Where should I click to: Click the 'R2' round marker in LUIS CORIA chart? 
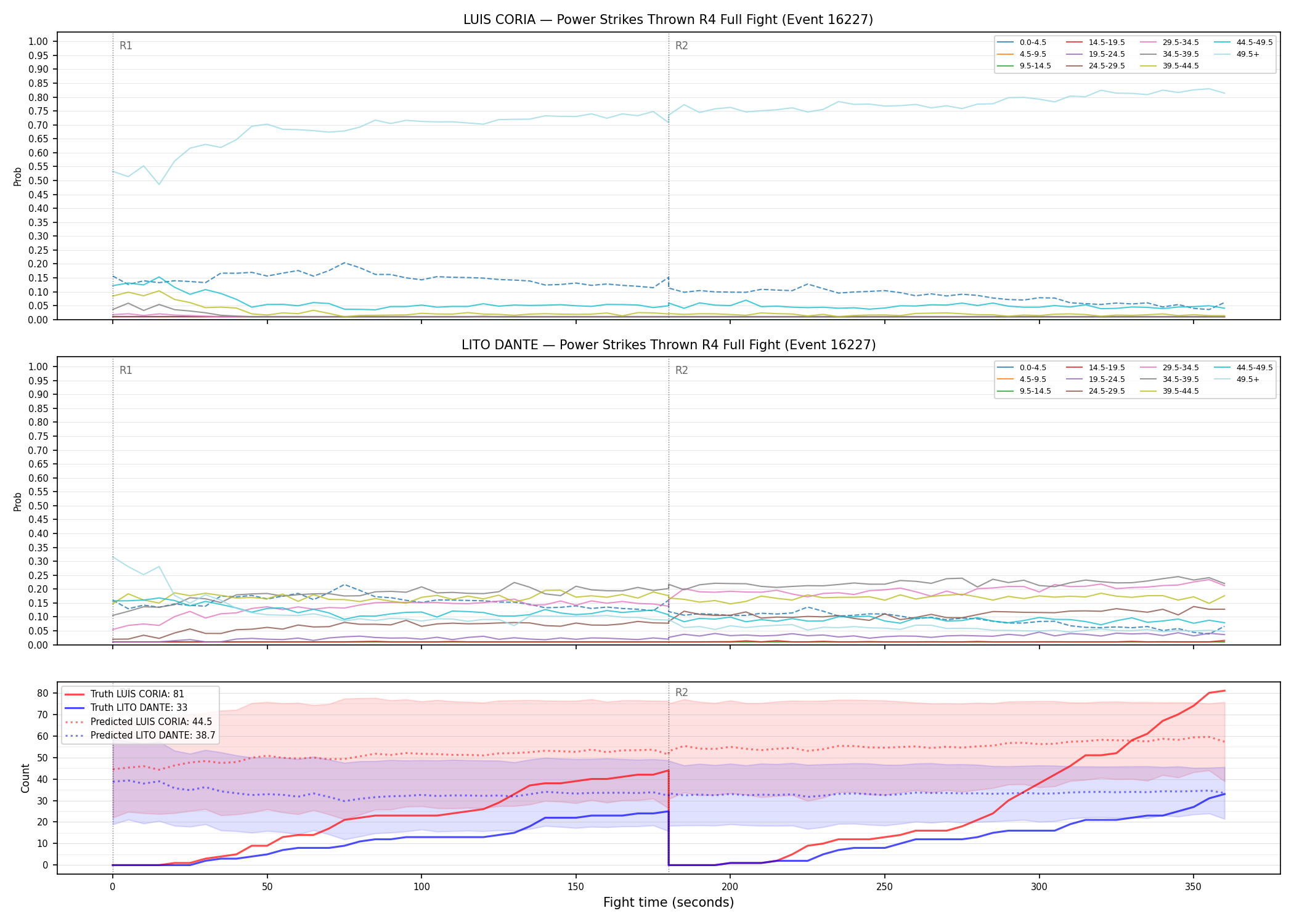pyautogui.click(x=682, y=46)
